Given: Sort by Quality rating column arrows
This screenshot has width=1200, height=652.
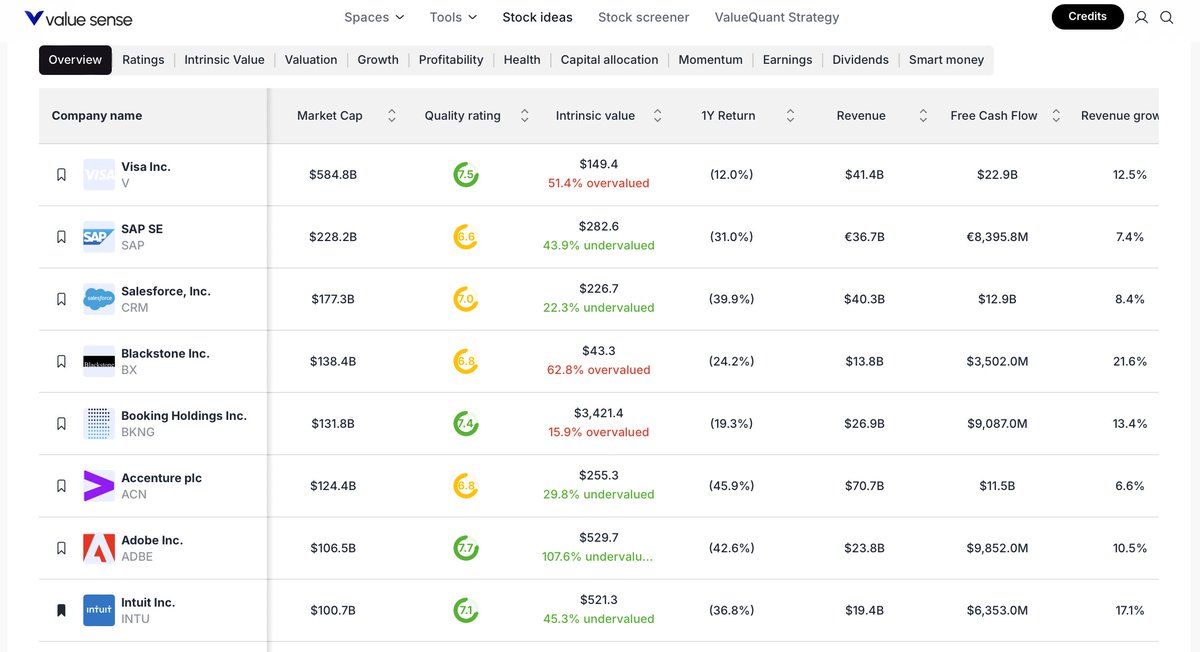Looking at the screenshot, I should tap(525, 116).
